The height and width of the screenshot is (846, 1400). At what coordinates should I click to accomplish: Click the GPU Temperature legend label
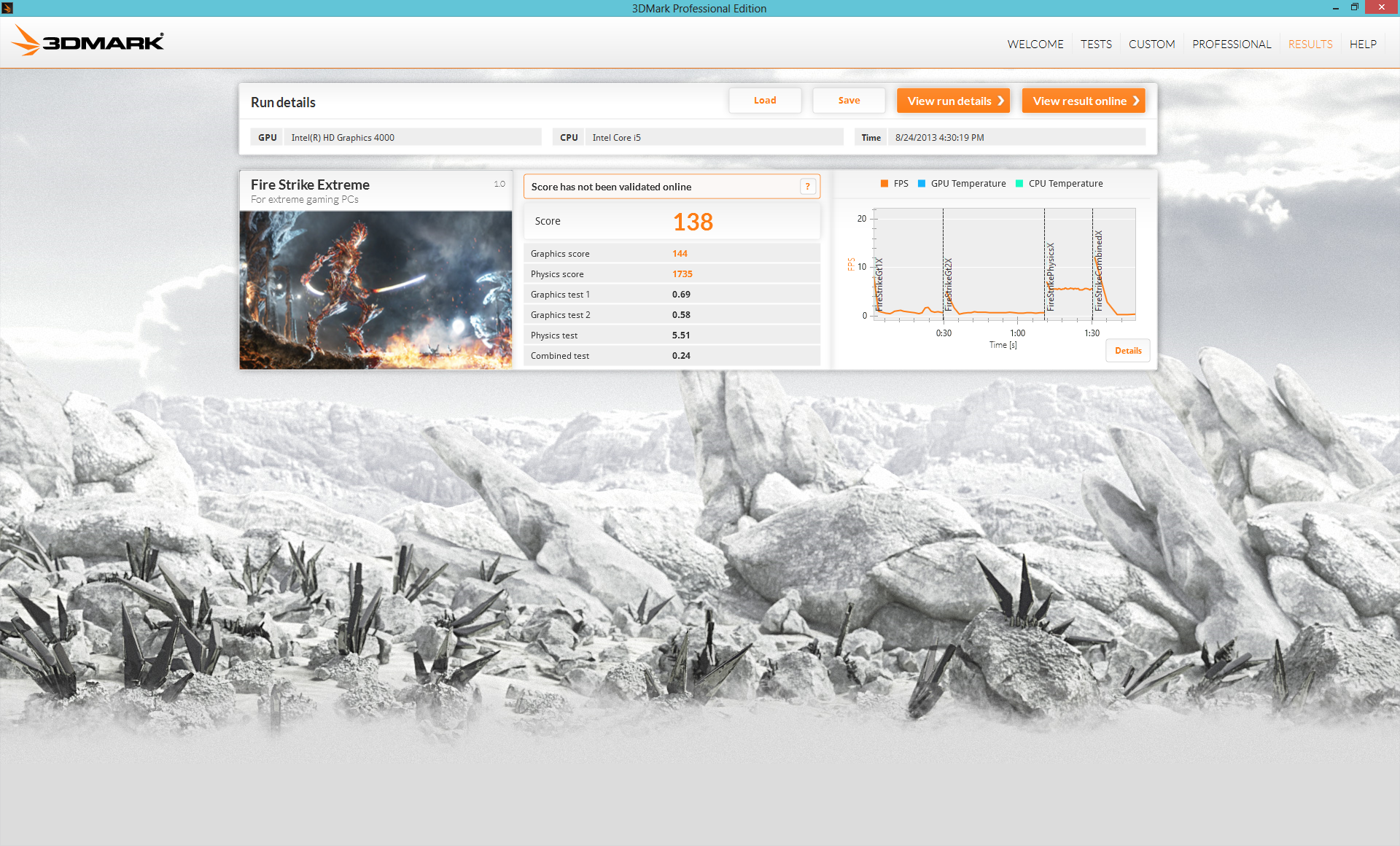[x=968, y=184]
